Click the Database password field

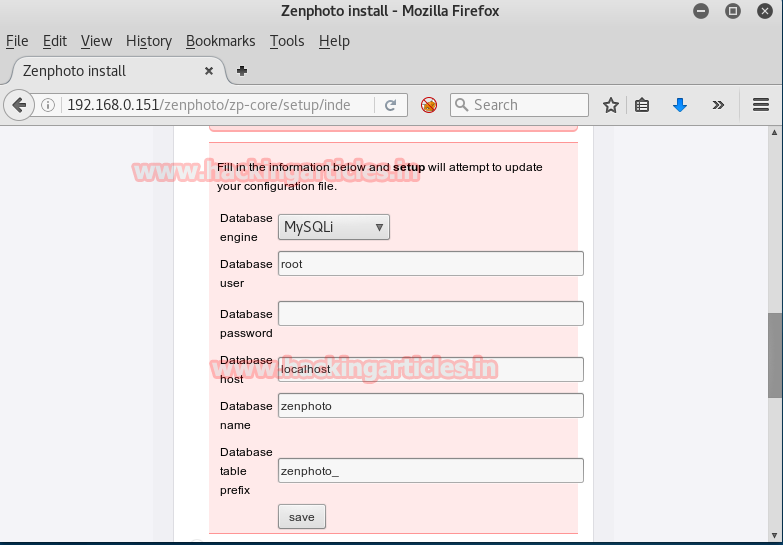pos(430,314)
